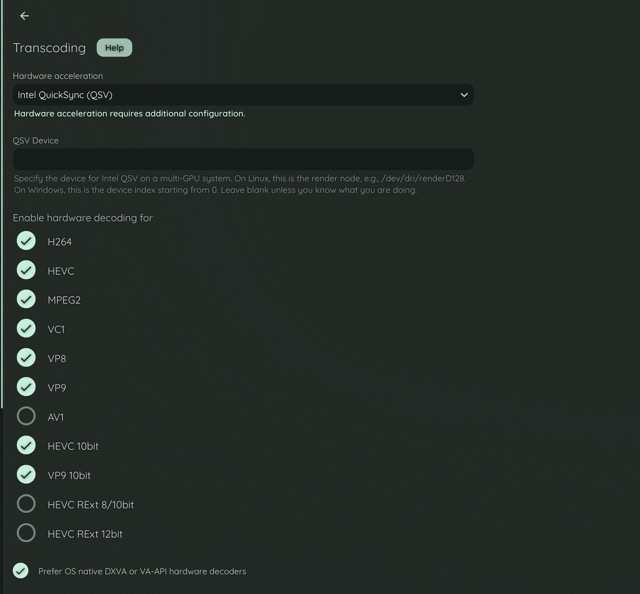
Task: Toggle the MPEG2 decoding checkbox
Action: pyautogui.click(x=27, y=300)
